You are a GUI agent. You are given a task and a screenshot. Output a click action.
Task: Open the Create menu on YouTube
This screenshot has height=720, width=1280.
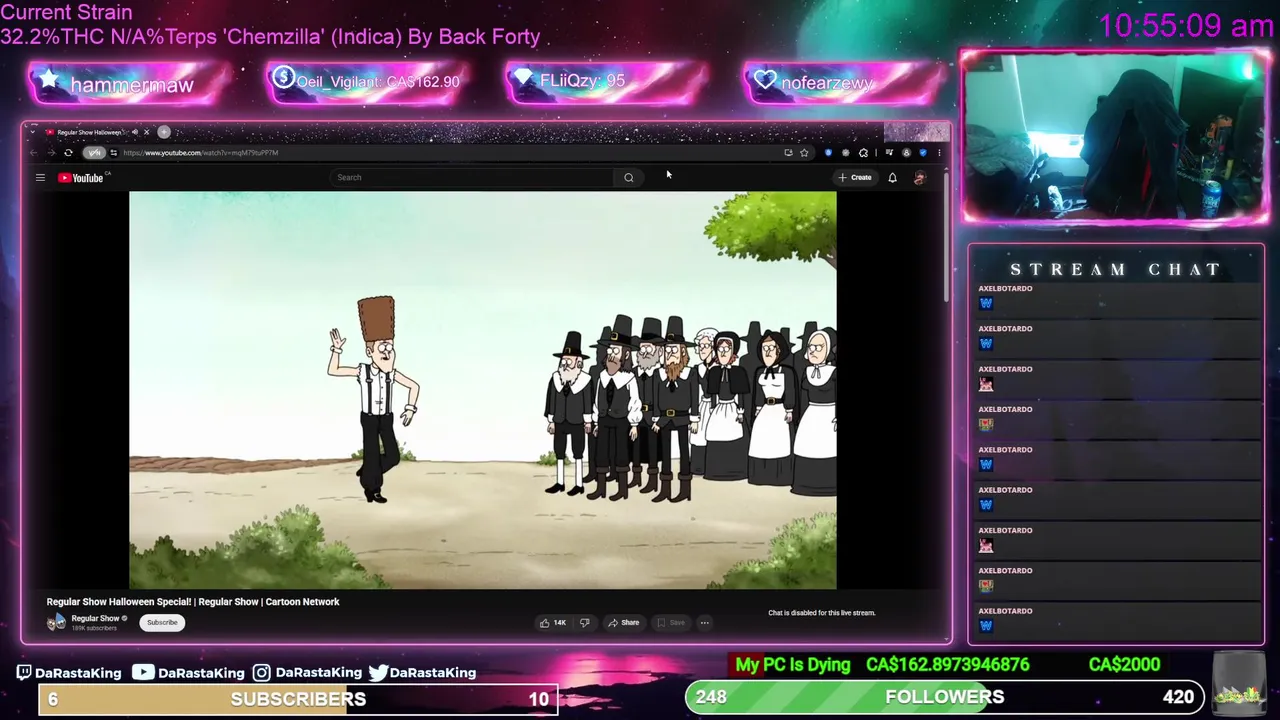click(x=855, y=178)
